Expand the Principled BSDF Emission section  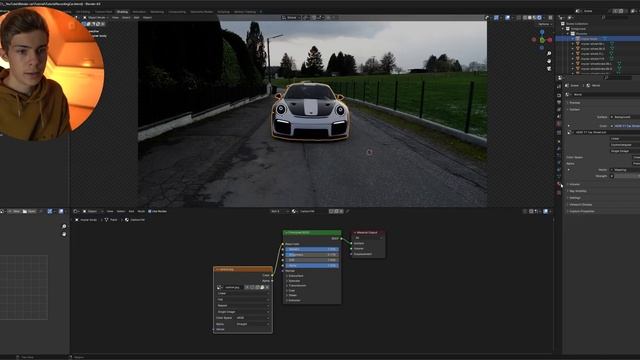pyautogui.click(x=295, y=300)
